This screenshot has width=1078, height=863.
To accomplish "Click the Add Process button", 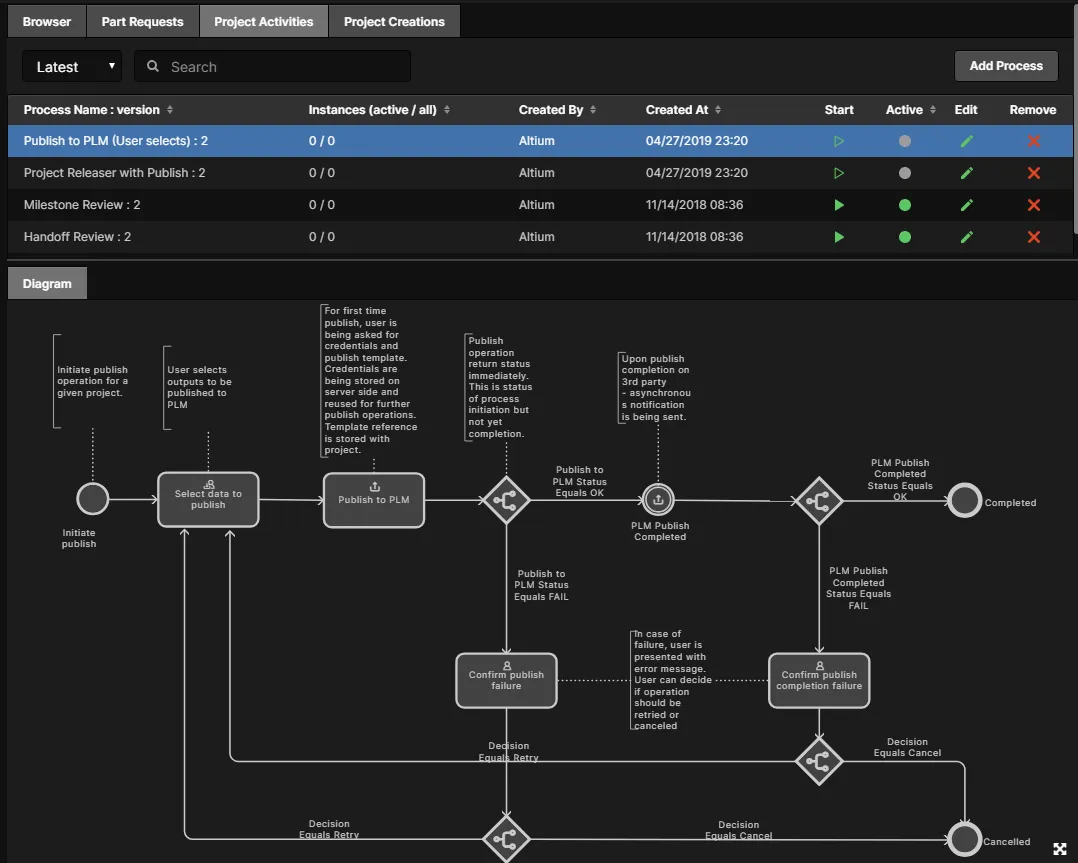I will pyautogui.click(x=1006, y=66).
